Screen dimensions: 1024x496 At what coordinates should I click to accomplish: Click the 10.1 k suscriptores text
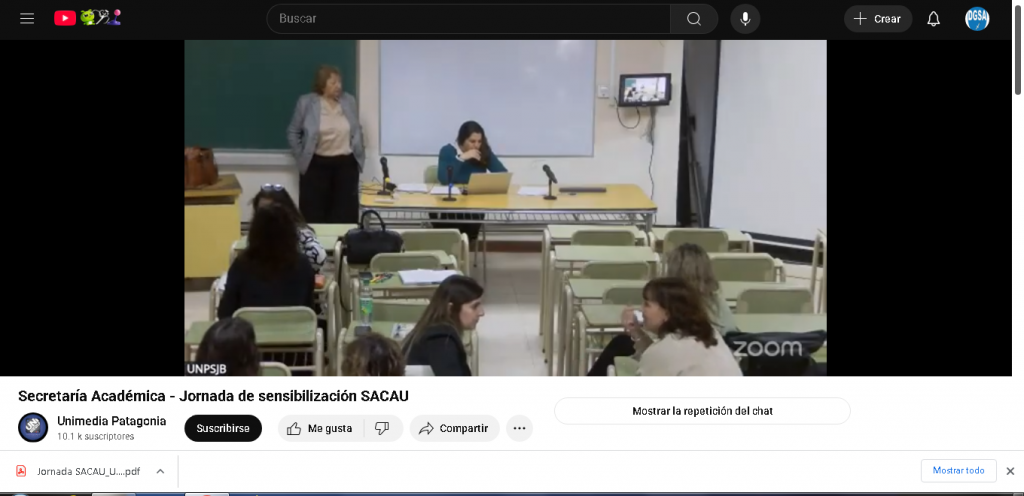pos(95,437)
